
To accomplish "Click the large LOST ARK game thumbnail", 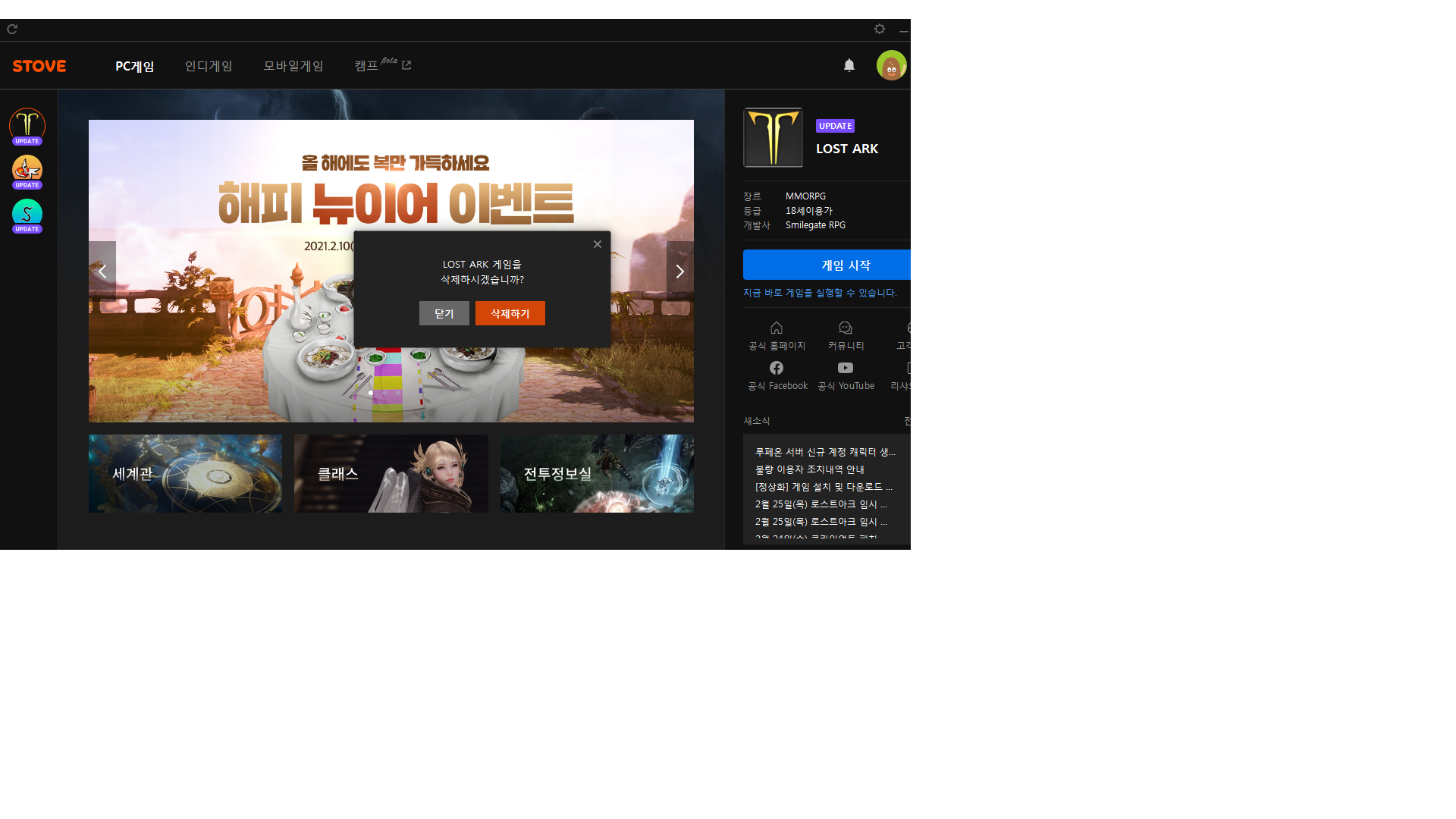I will [x=773, y=137].
